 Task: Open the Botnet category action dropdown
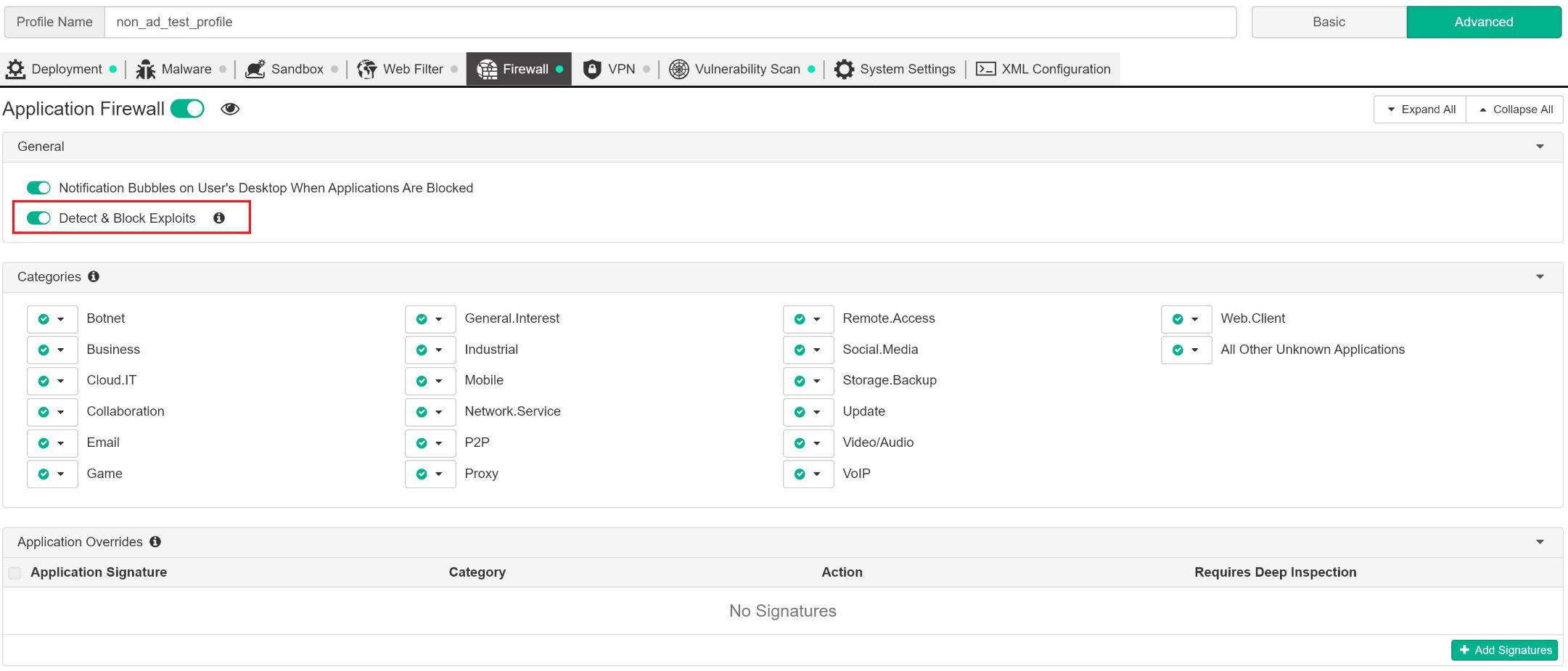click(x=52, y=319)
